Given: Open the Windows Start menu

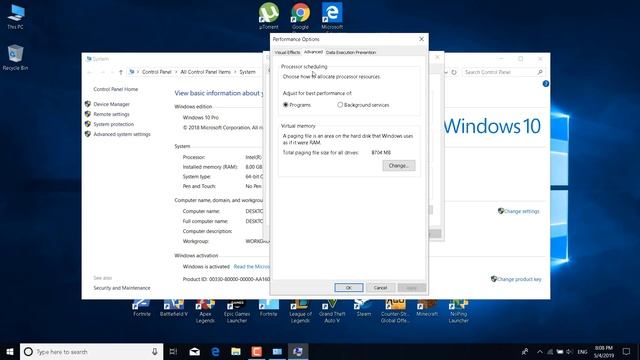Looking at the screenshot, I should point(10,351).
